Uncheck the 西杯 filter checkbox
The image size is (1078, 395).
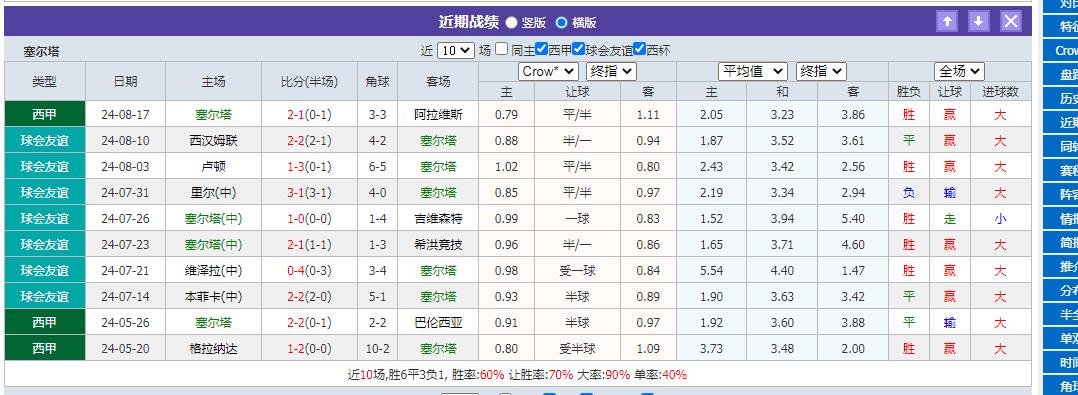point(639,49)
